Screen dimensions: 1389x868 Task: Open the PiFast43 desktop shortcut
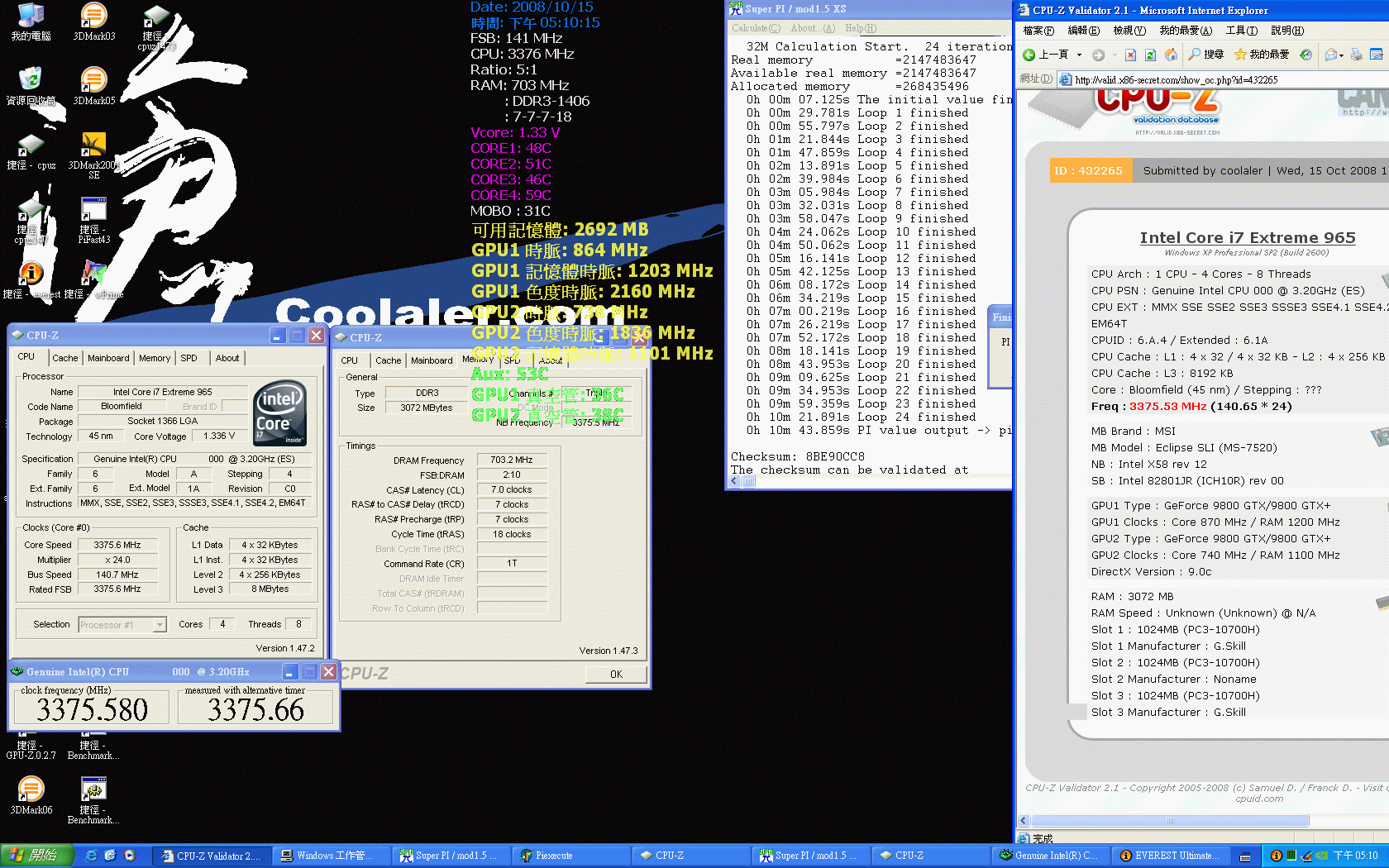click(x=94, y=220)
